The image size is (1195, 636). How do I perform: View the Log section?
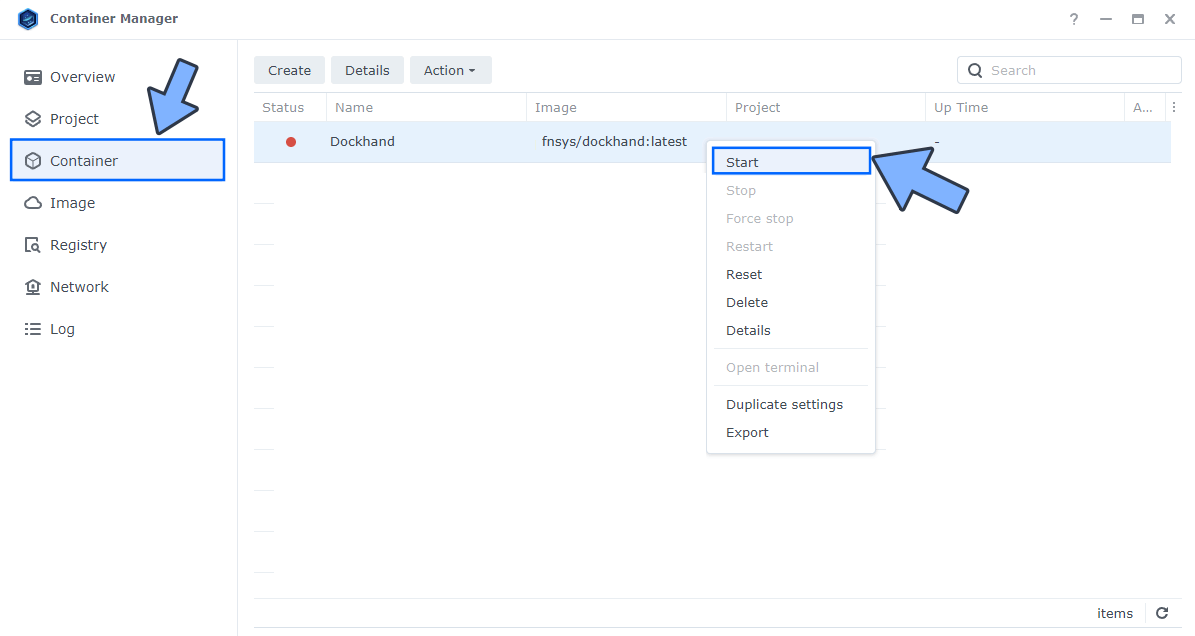click(x=33, y=328)
